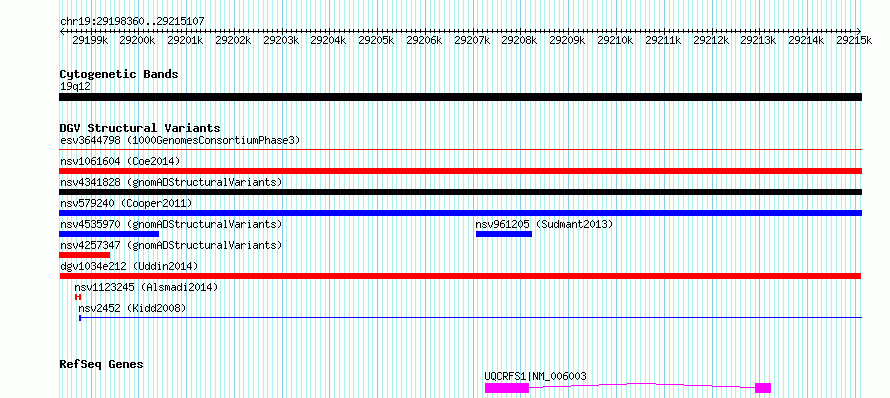This screenshot has width=890, height=398.
Task: Click the 29204k ruler tick label
Action: pos(328,40)
